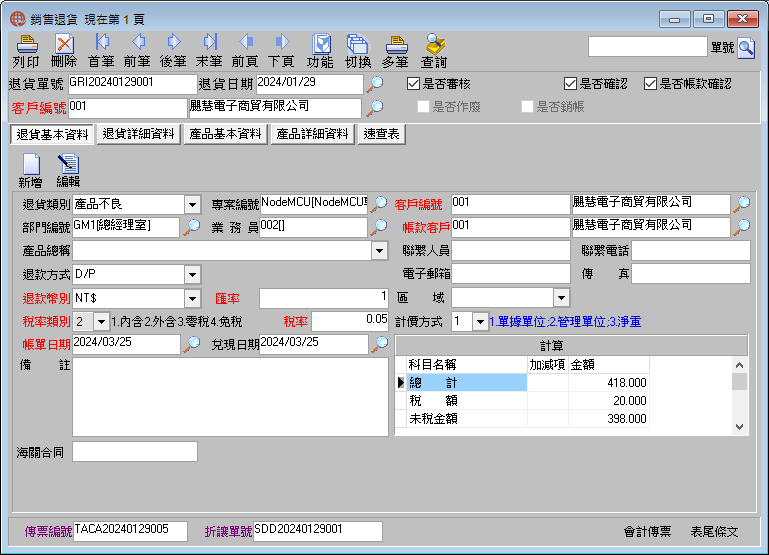Open the 退款幣別 NT$ dropdown
The height and width of the screenshot is (555, 769).
click(x=193, y=298)
